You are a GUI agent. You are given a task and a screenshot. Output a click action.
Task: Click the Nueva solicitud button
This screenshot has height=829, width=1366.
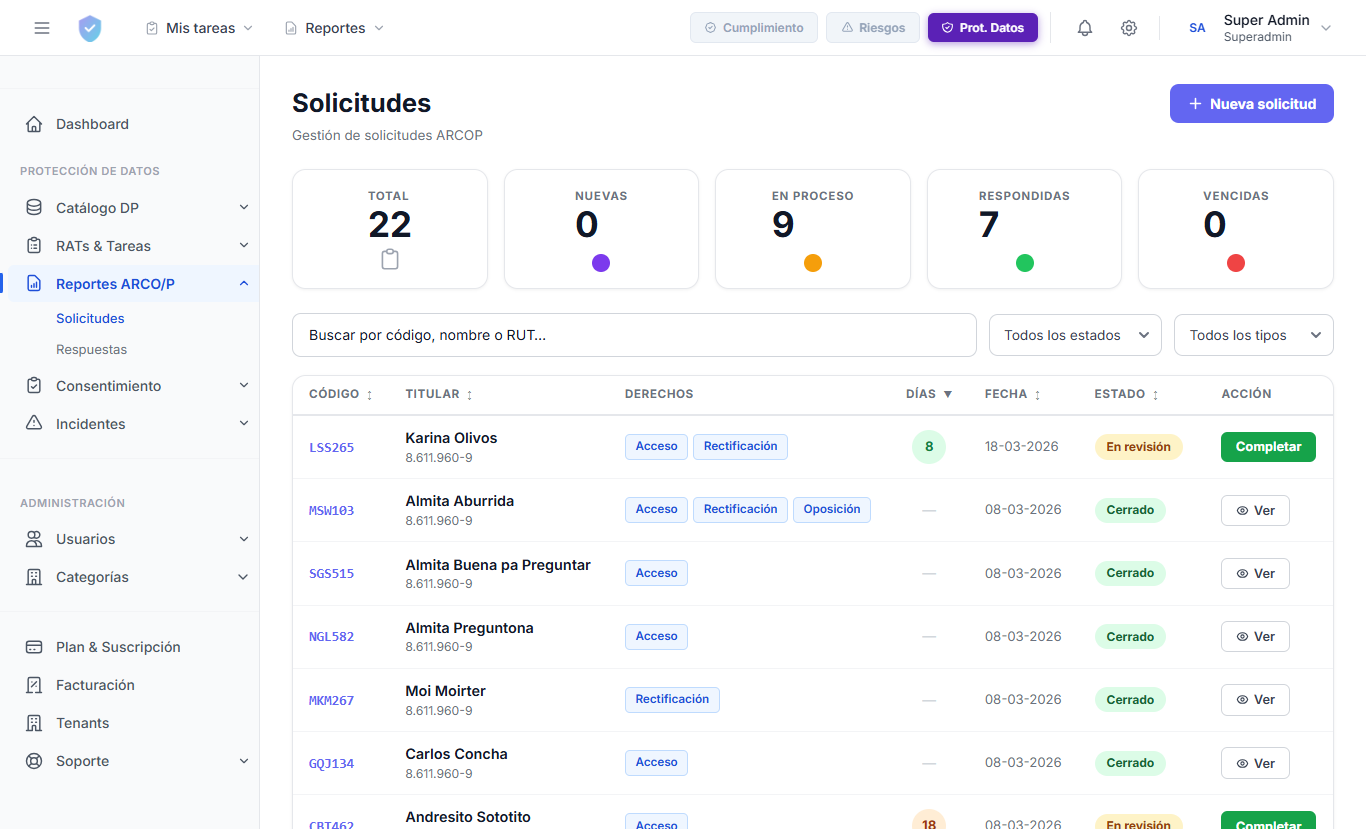(x=1251, y=104)
